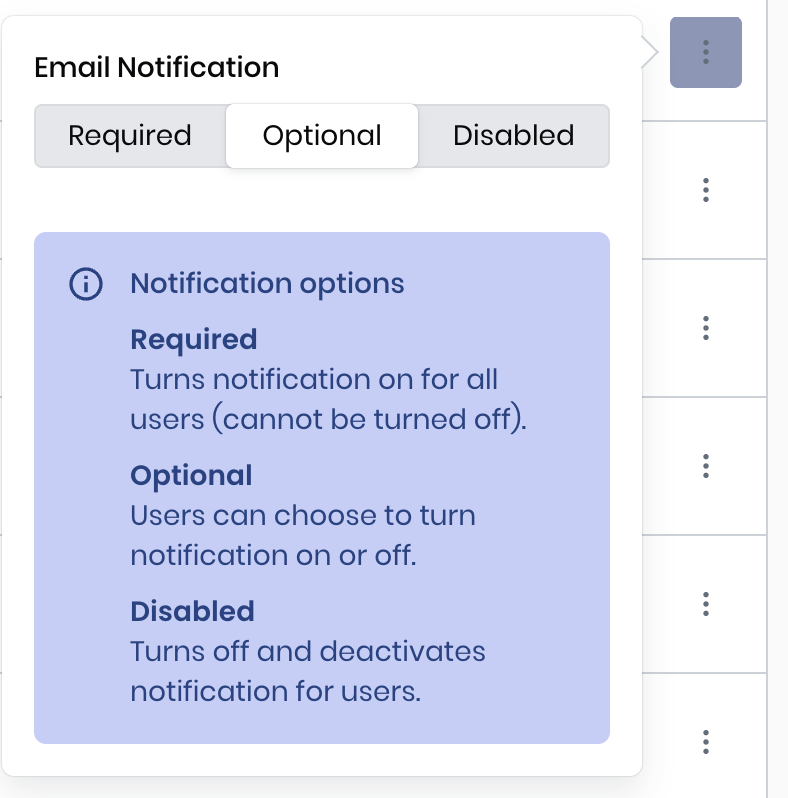Click the popover arrow pointing to the menu button
Screen dimensions: 788x798
(x=650, y=52)
